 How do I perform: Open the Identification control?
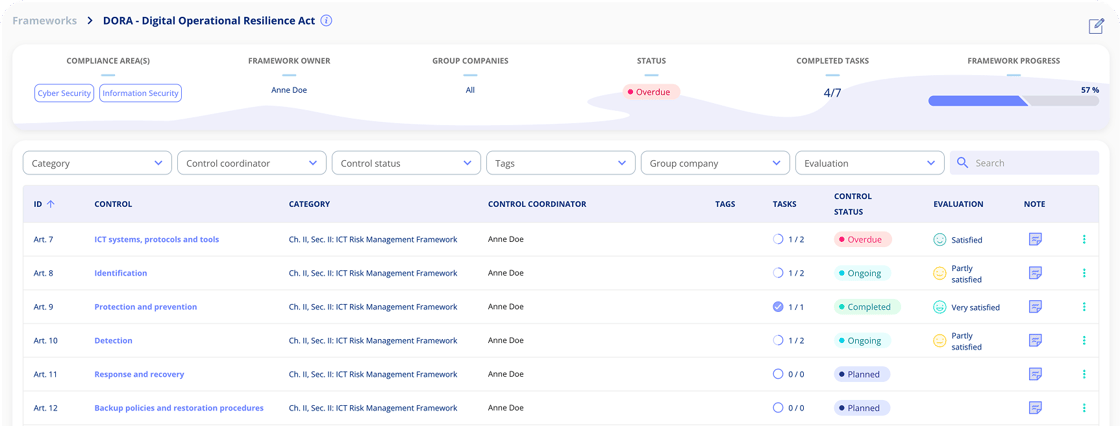tap(121, 273)
